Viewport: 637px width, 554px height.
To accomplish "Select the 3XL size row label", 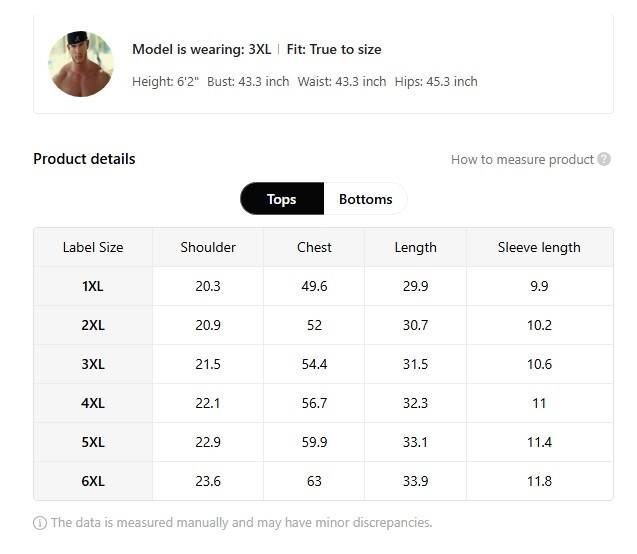I will pos(93,364).
